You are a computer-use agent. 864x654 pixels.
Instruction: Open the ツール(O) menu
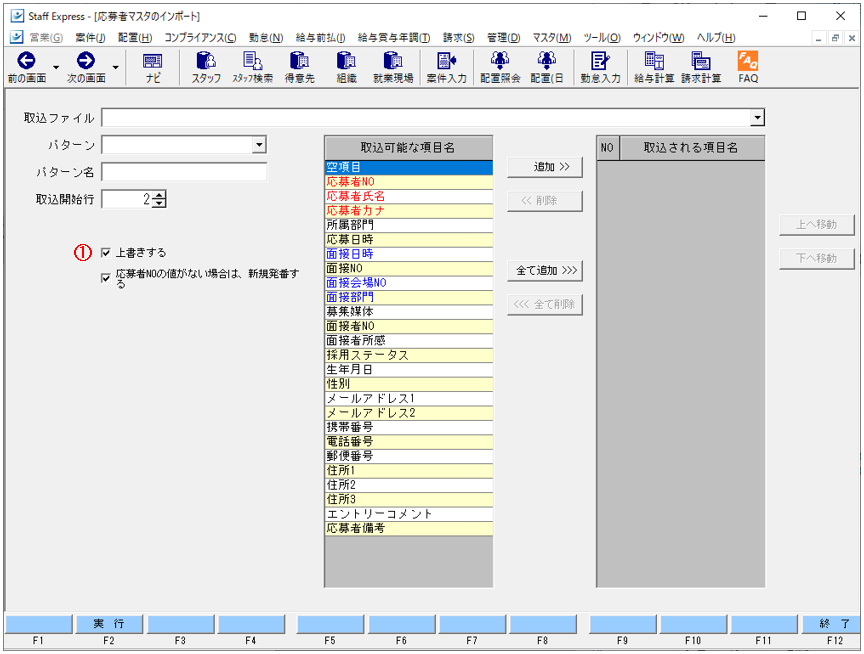click(602, 37)
